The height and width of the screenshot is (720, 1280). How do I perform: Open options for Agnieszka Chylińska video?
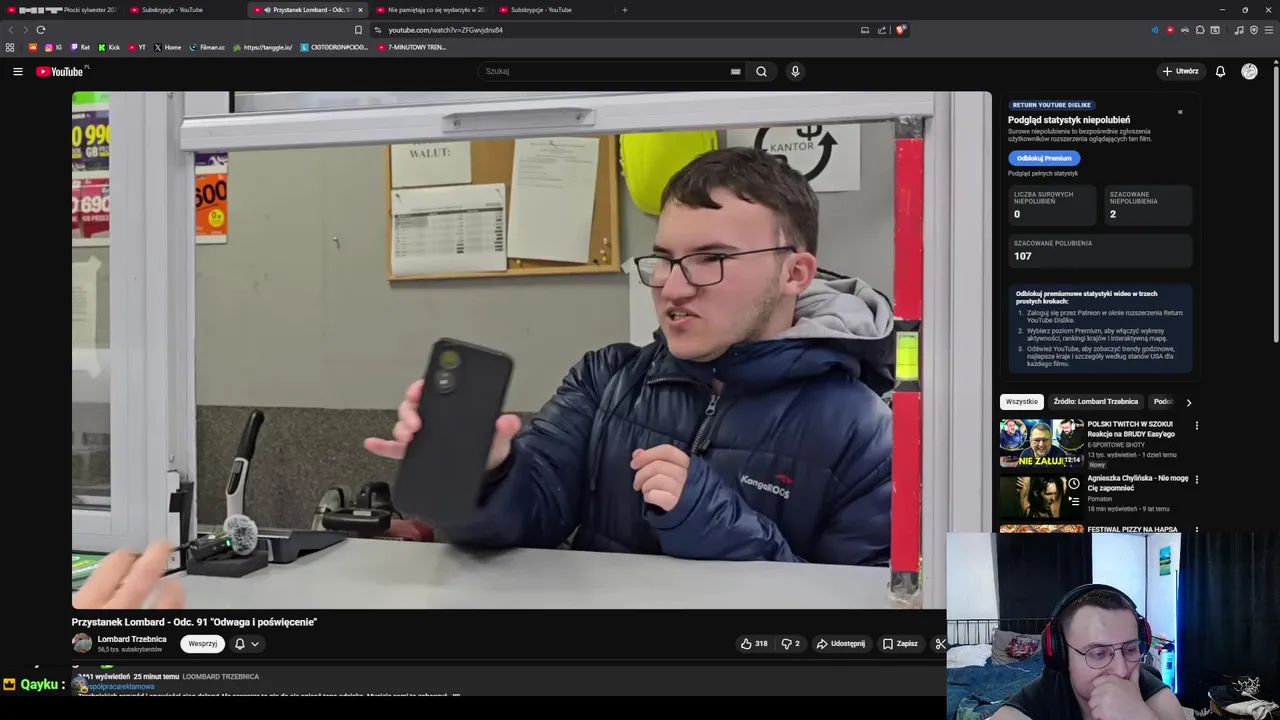1196,479
